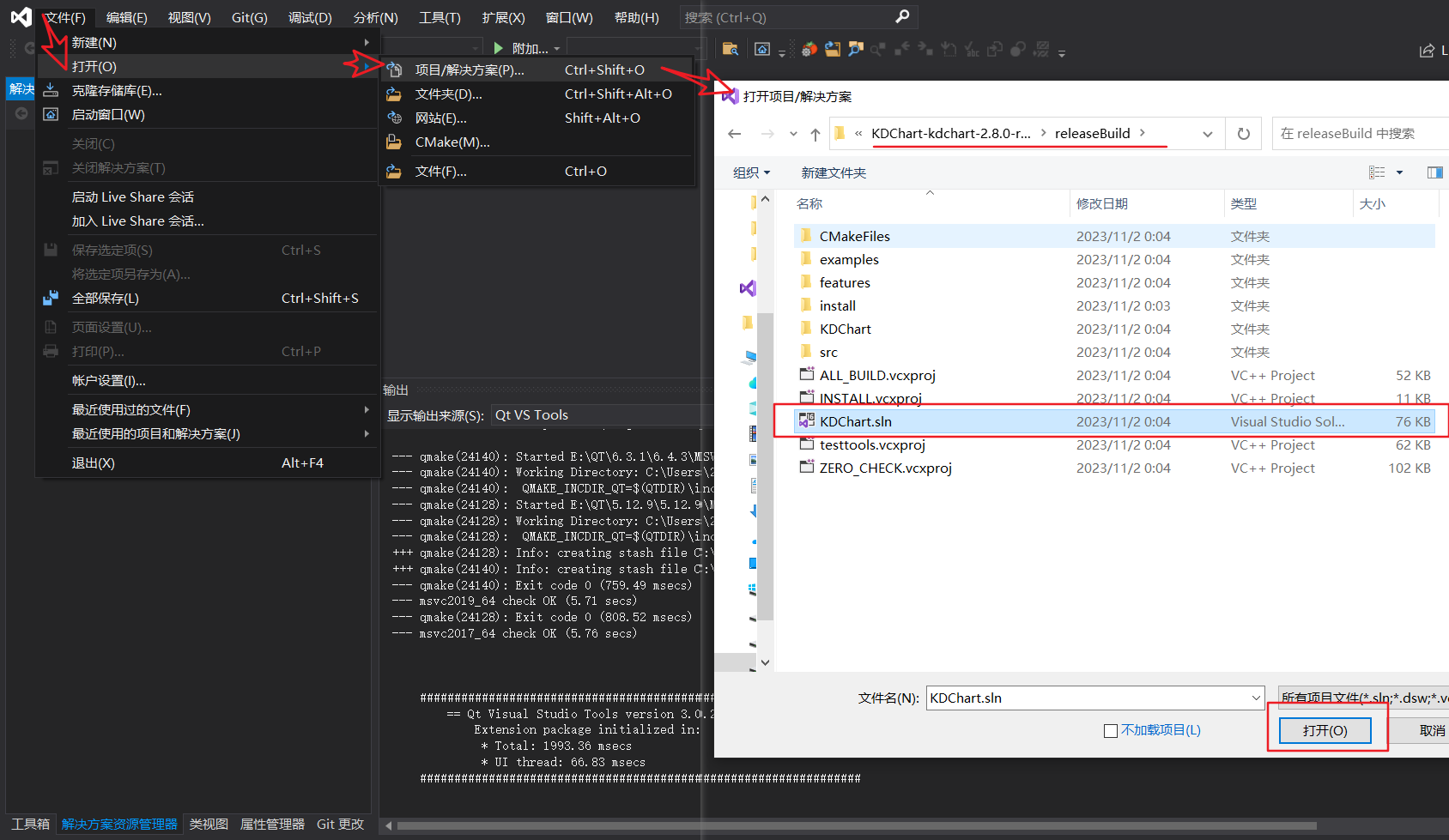Switch to the 类视图 tab
Screen dimensions: 1449x840
(x=209, y=825)
